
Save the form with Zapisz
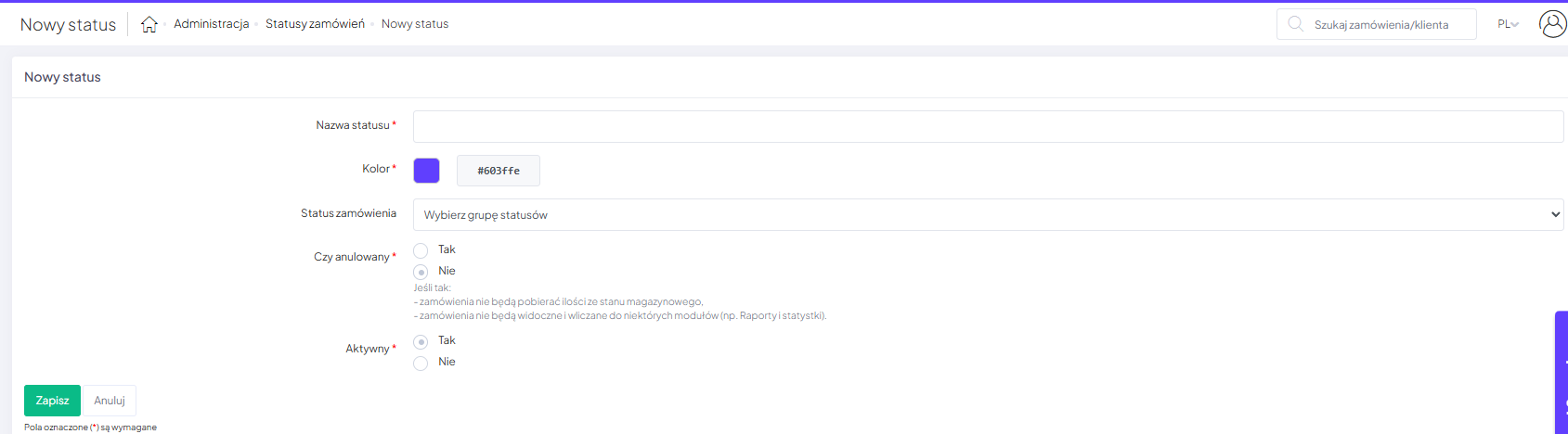click(x=52, y=401)
